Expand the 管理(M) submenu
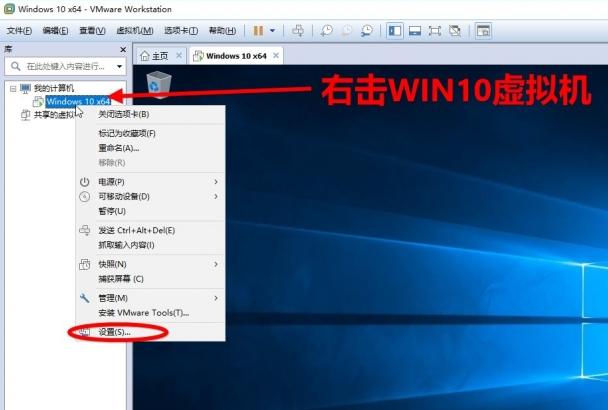The image size is (608, 410). pos(150,298)
